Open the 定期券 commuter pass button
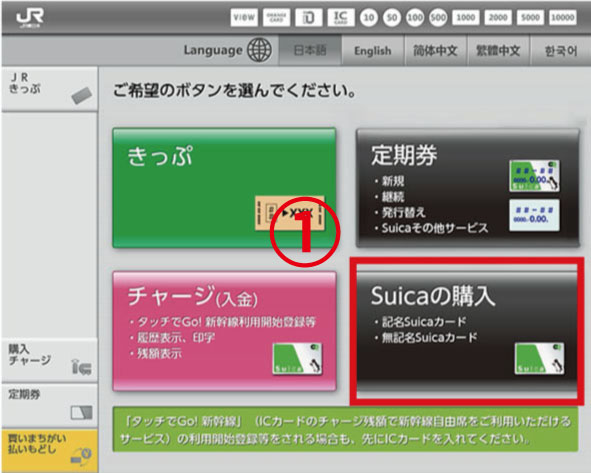 click(x=468, y=188)
